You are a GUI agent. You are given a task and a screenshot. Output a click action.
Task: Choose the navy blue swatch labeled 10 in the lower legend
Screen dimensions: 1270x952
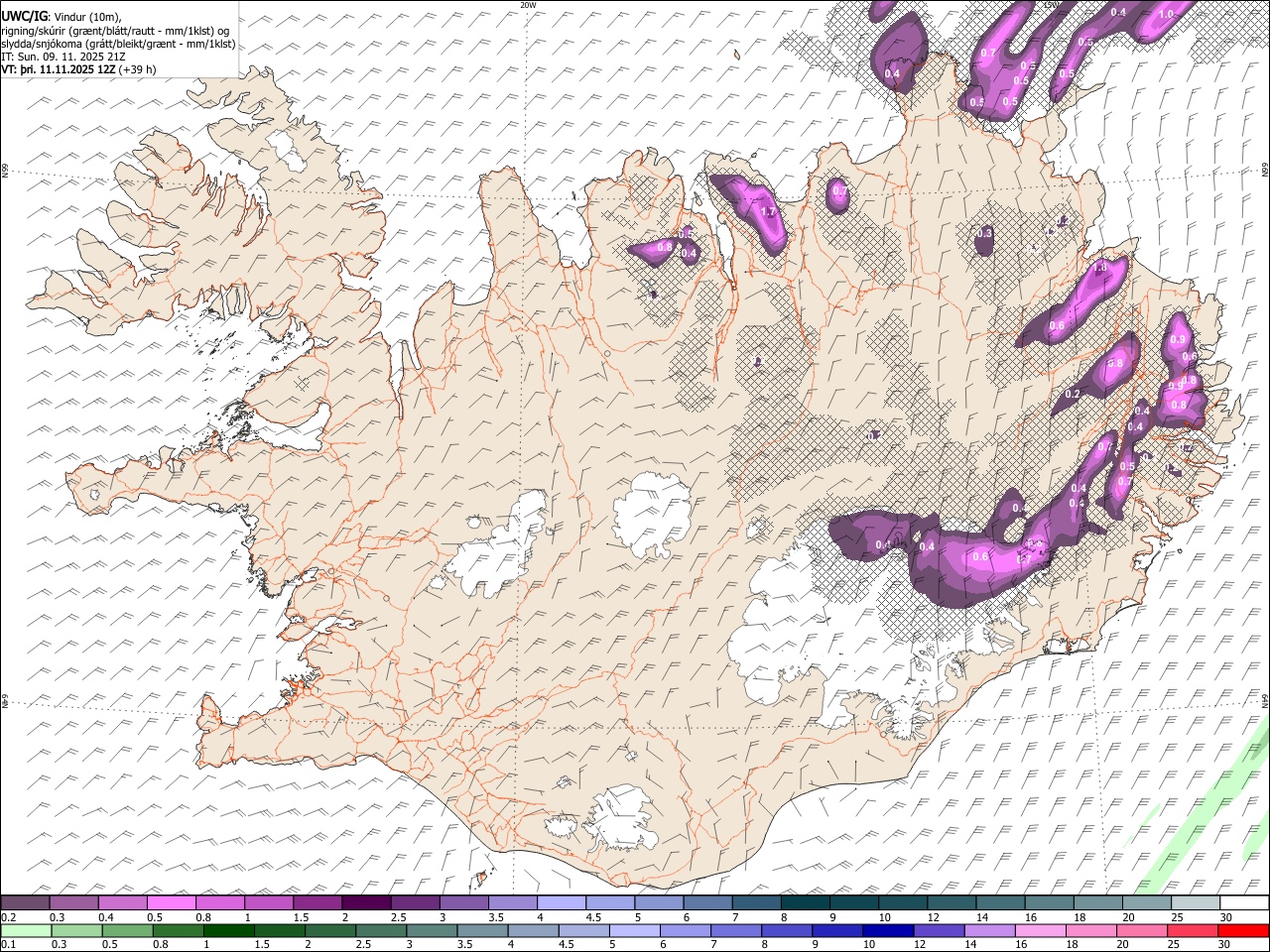[888, 930]
